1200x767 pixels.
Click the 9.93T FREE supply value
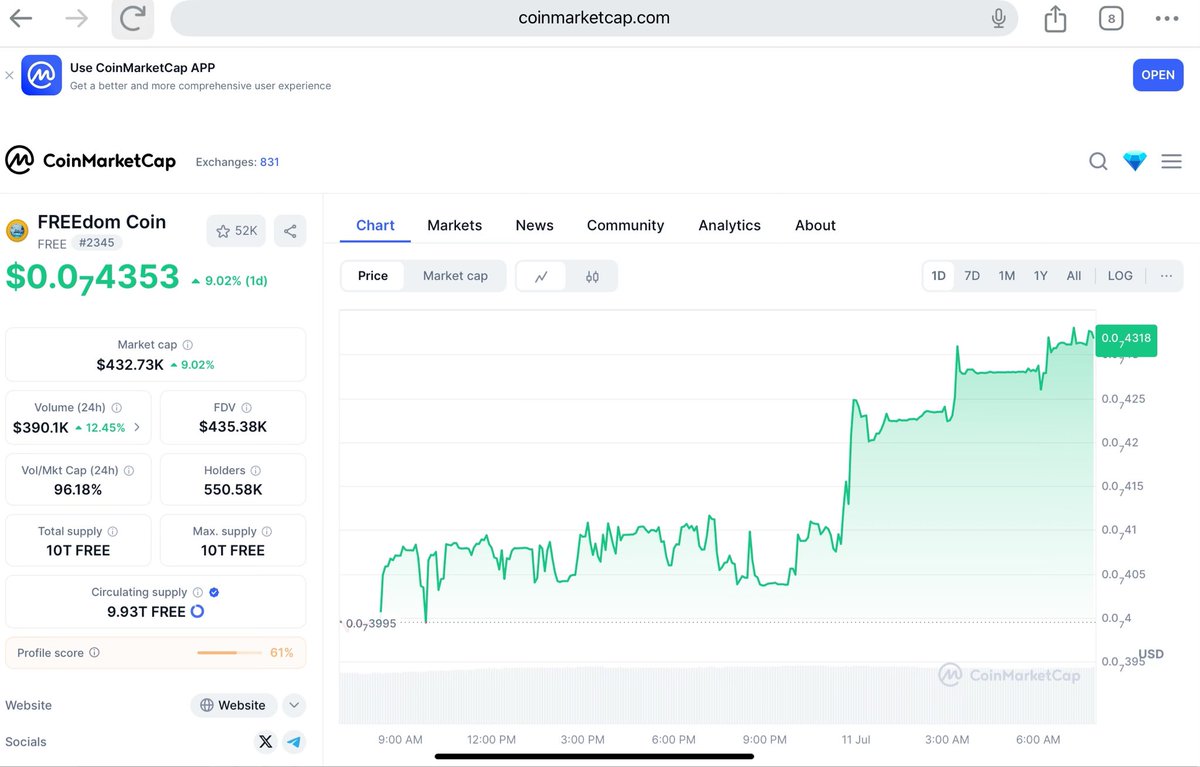146,612
